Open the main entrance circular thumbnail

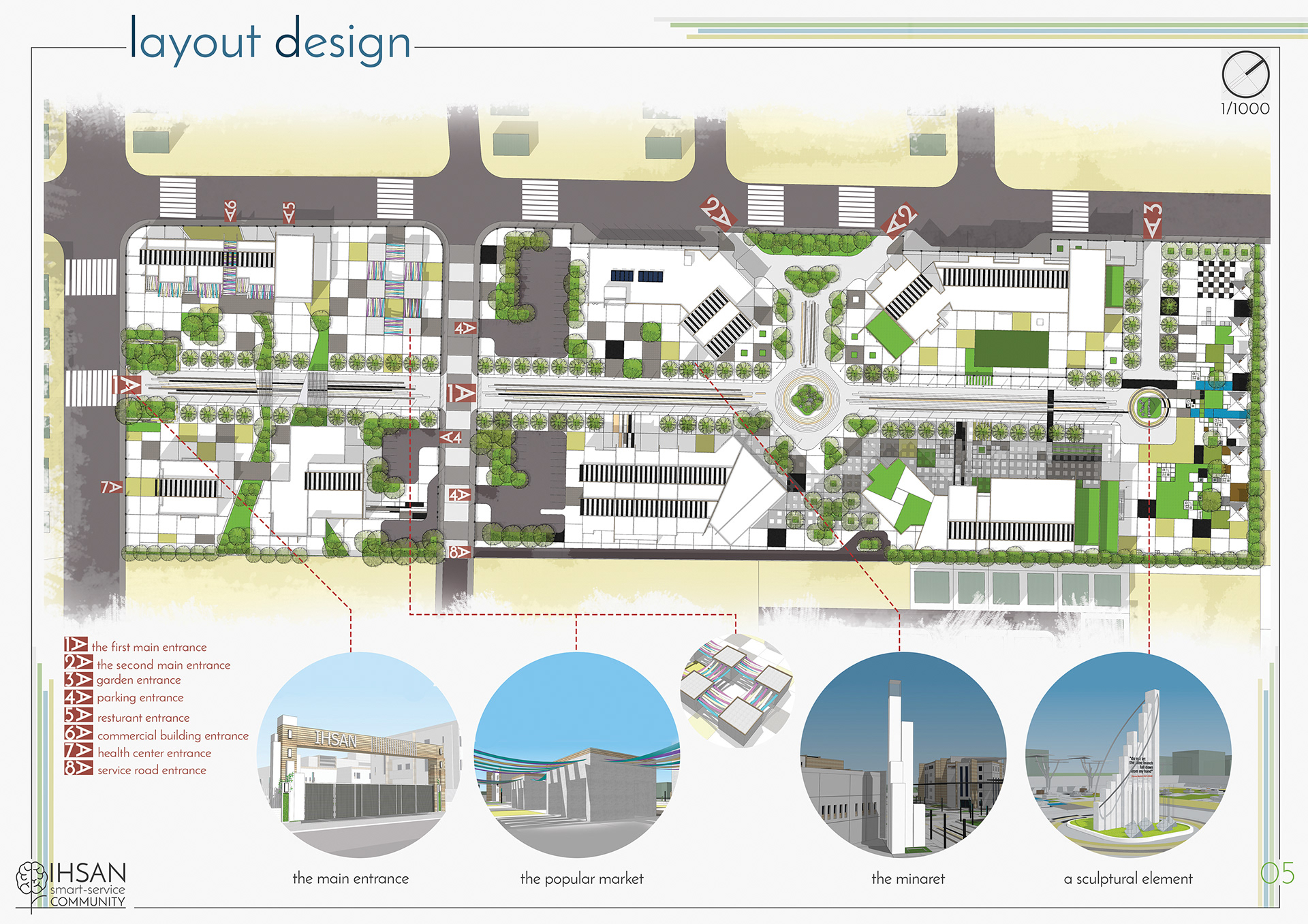coord(359,754)
